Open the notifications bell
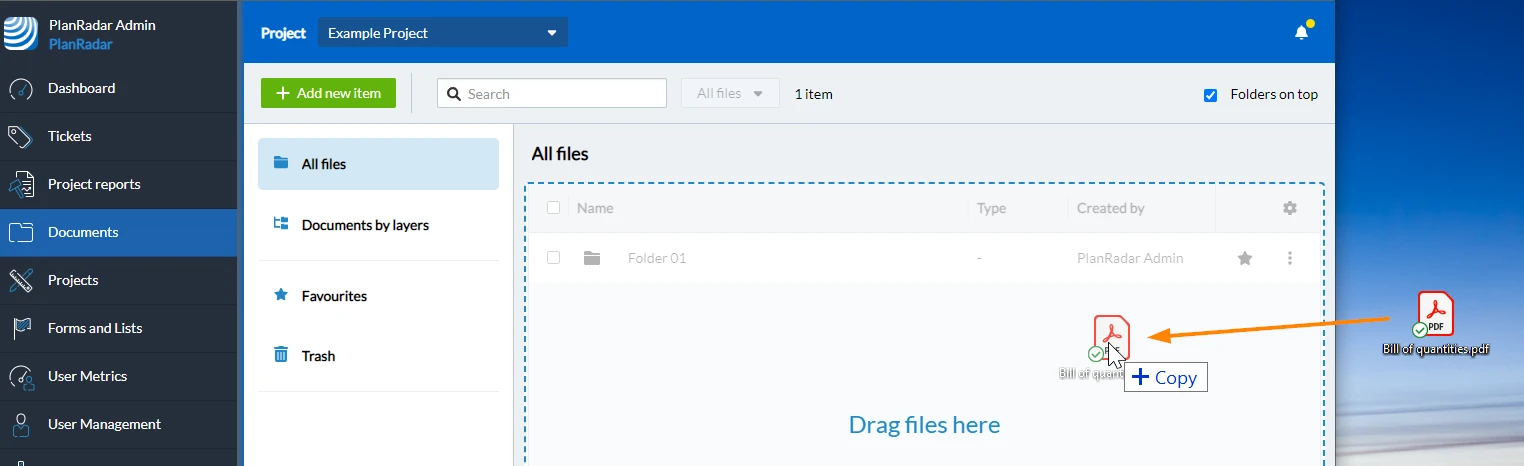Image resolution: width=1524 pixels, height=466 pixels. 1301,32
